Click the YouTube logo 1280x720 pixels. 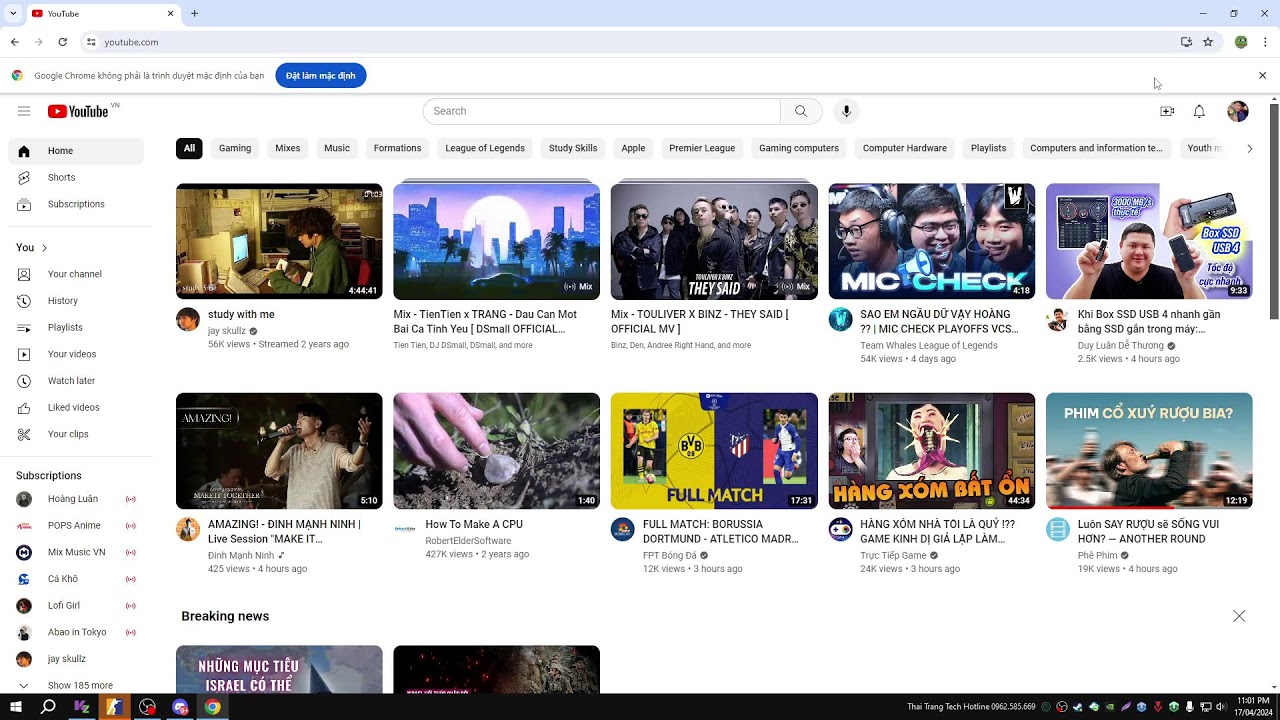coord(78,111)
